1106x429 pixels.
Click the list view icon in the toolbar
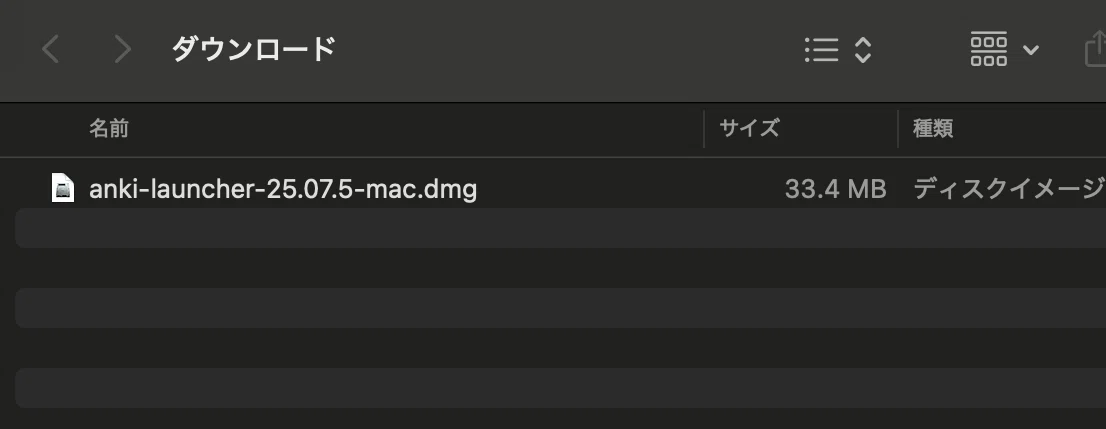822,49
